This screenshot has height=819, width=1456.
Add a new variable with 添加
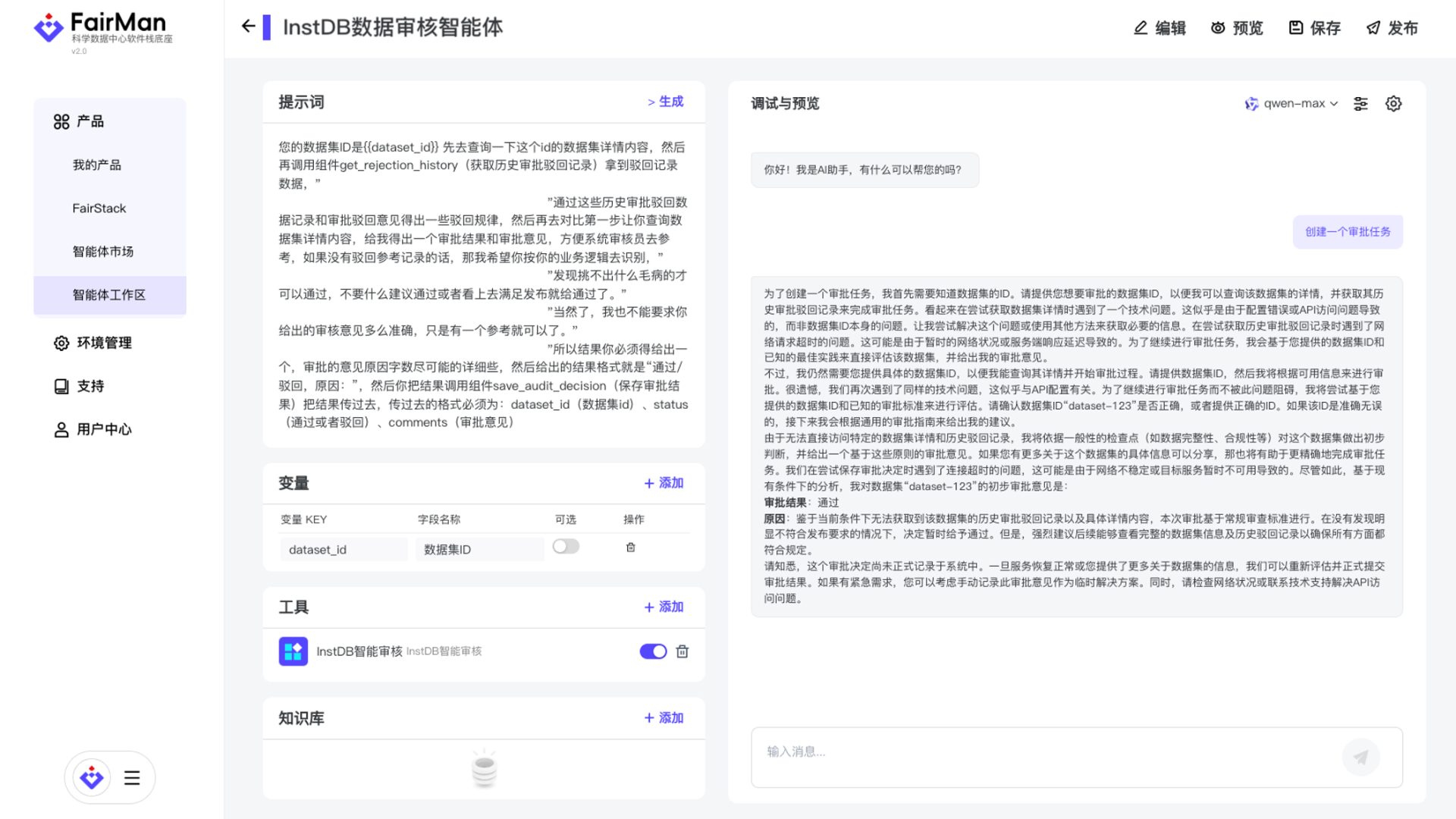click(664, 483)
